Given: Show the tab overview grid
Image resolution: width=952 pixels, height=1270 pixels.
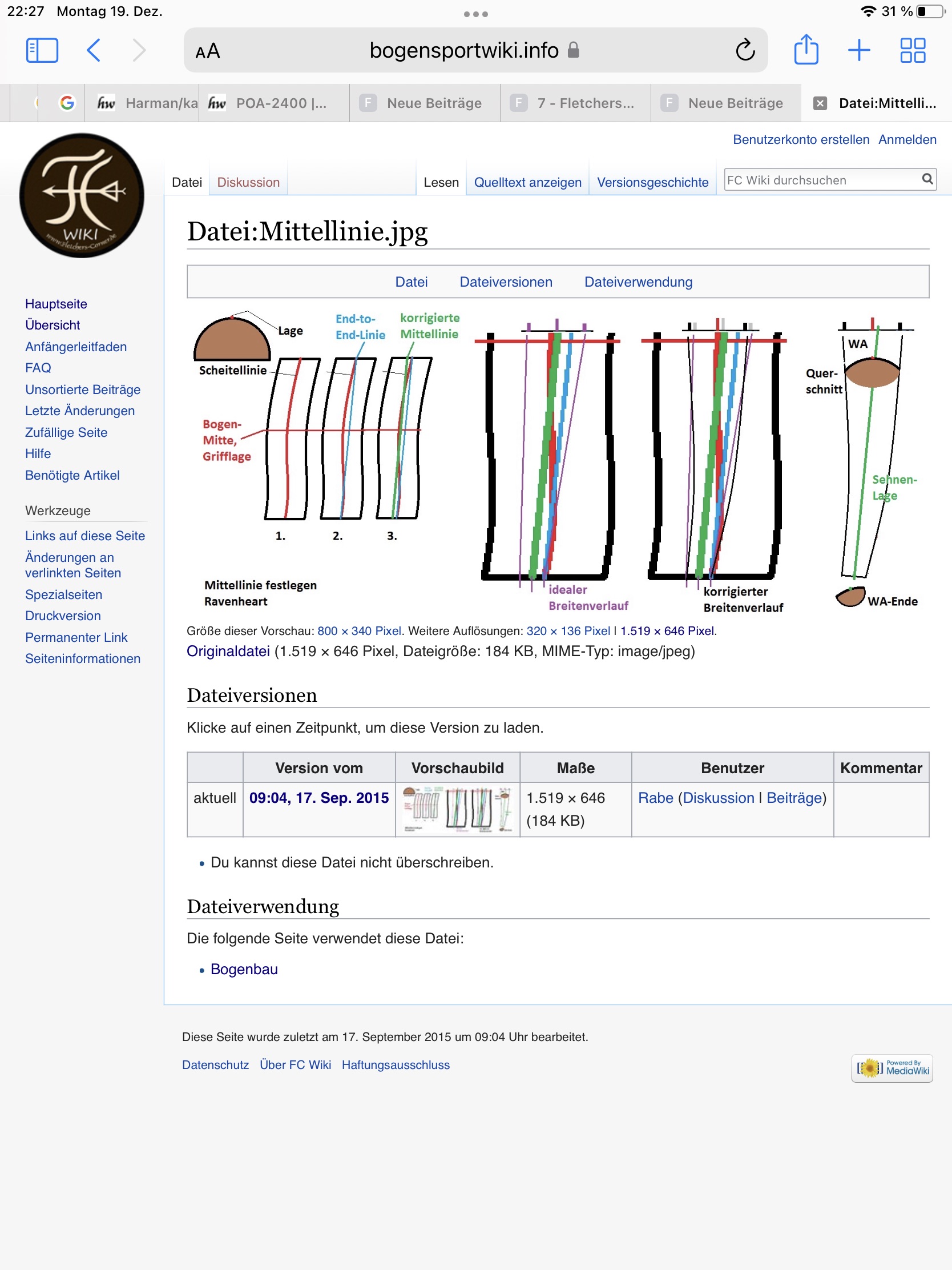Looking at the screenshot, I should click(x=913, y=50).
